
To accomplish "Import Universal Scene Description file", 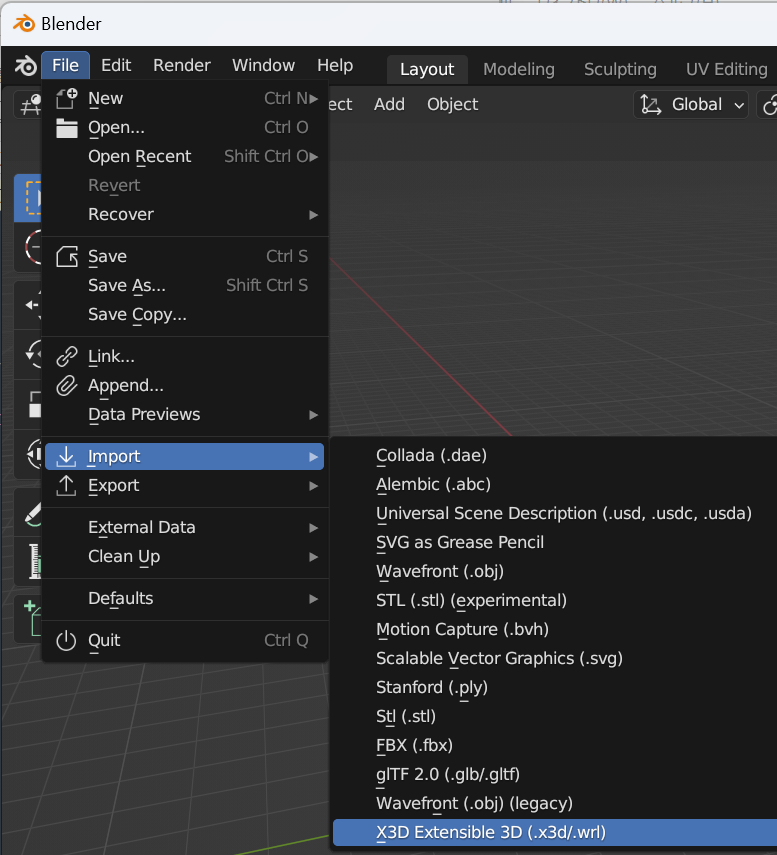I will click(x=555, y=513).
